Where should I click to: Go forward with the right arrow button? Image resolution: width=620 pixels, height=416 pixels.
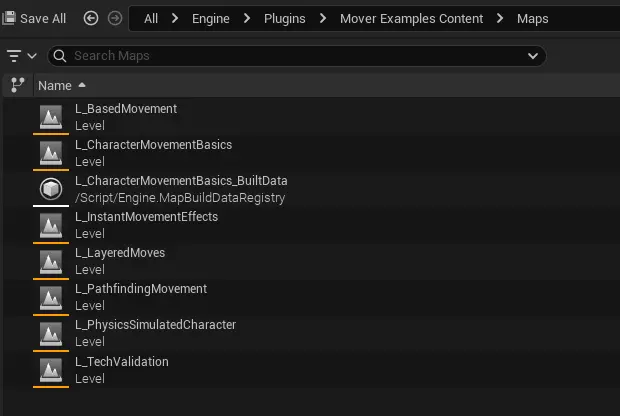pyautogui.click(x=115, y=18)
